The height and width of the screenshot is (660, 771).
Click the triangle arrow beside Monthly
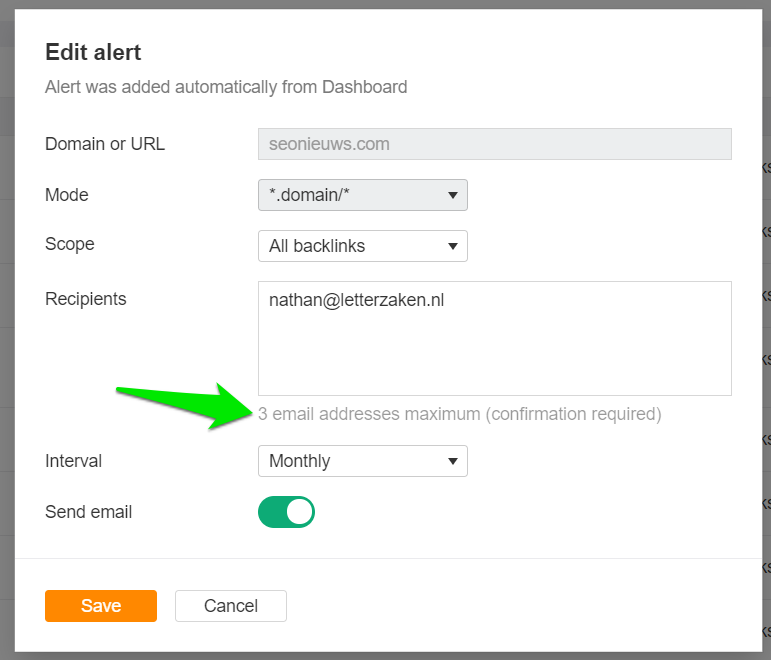point(453,461)
